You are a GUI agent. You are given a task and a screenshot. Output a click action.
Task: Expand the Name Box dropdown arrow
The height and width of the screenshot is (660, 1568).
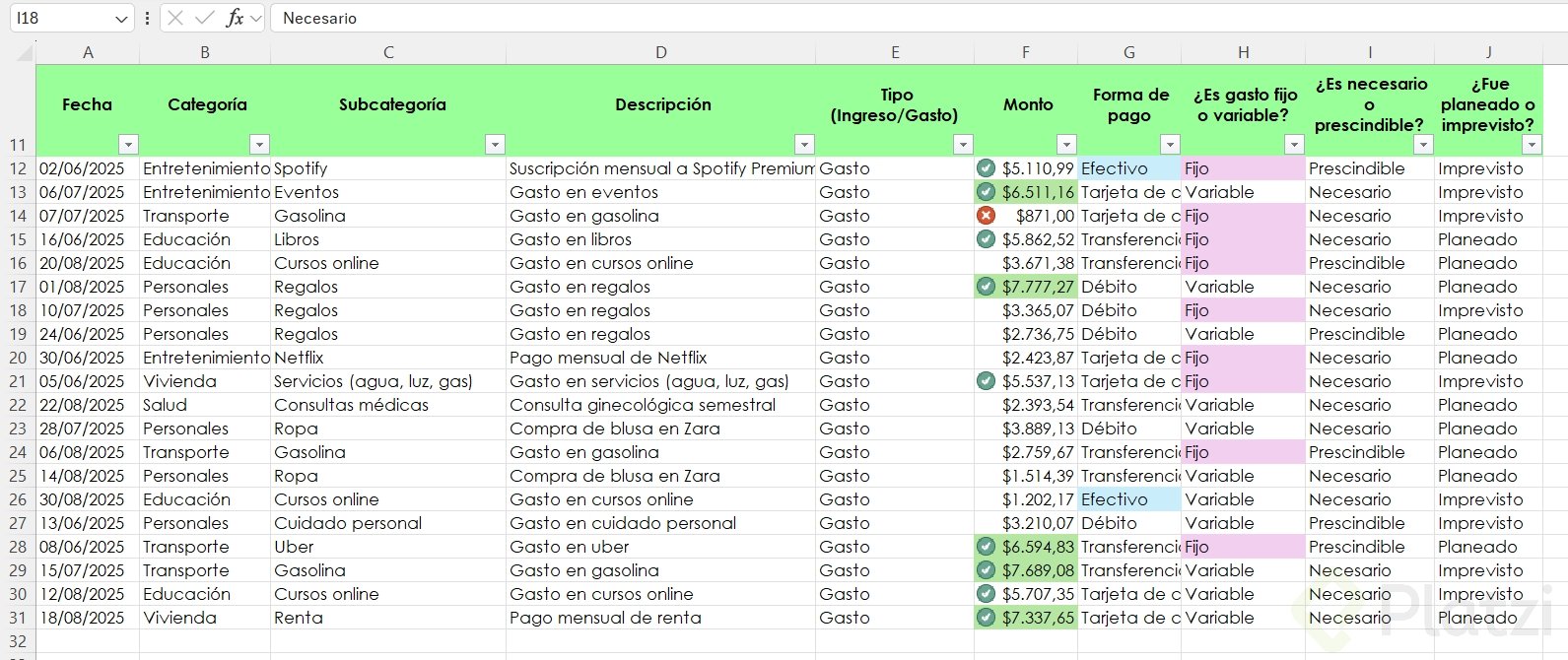pos(121,18)
